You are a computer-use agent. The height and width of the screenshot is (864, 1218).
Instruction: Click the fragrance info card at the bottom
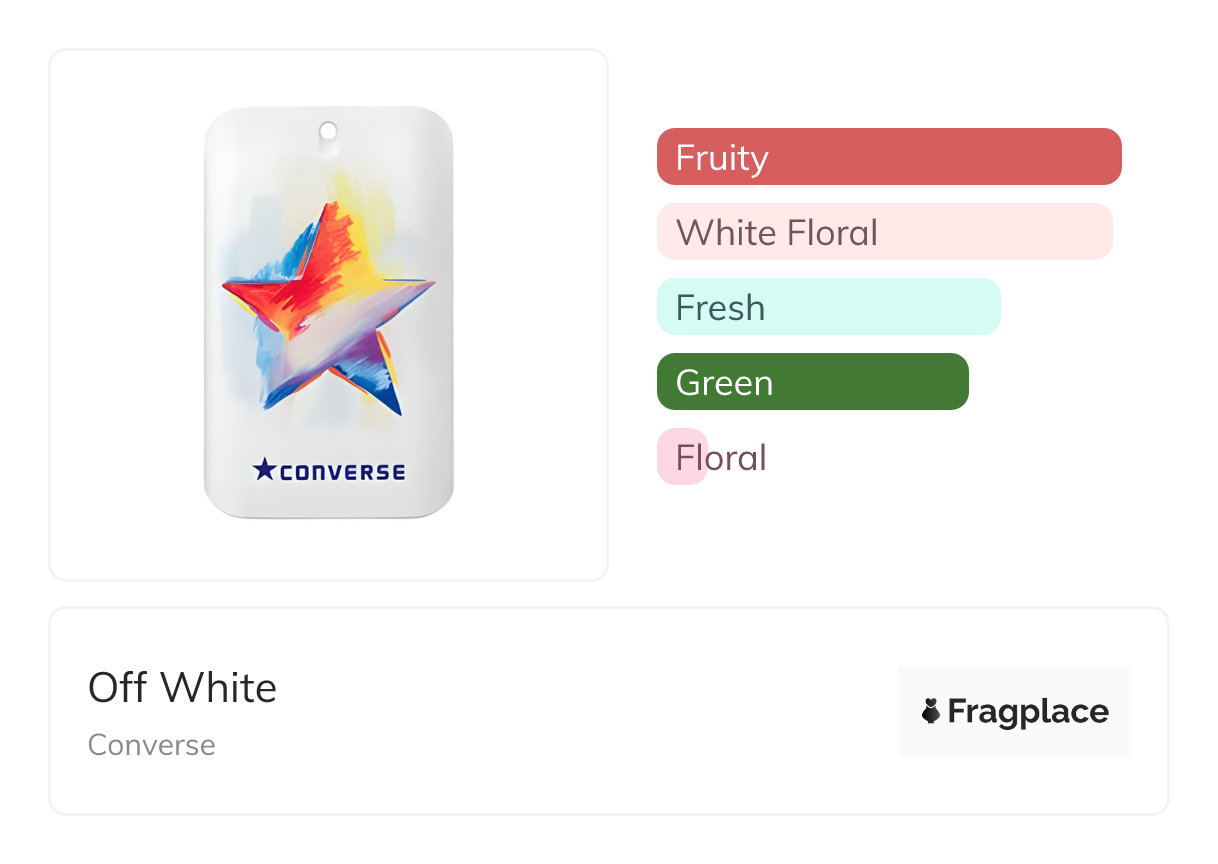[609, 711]
